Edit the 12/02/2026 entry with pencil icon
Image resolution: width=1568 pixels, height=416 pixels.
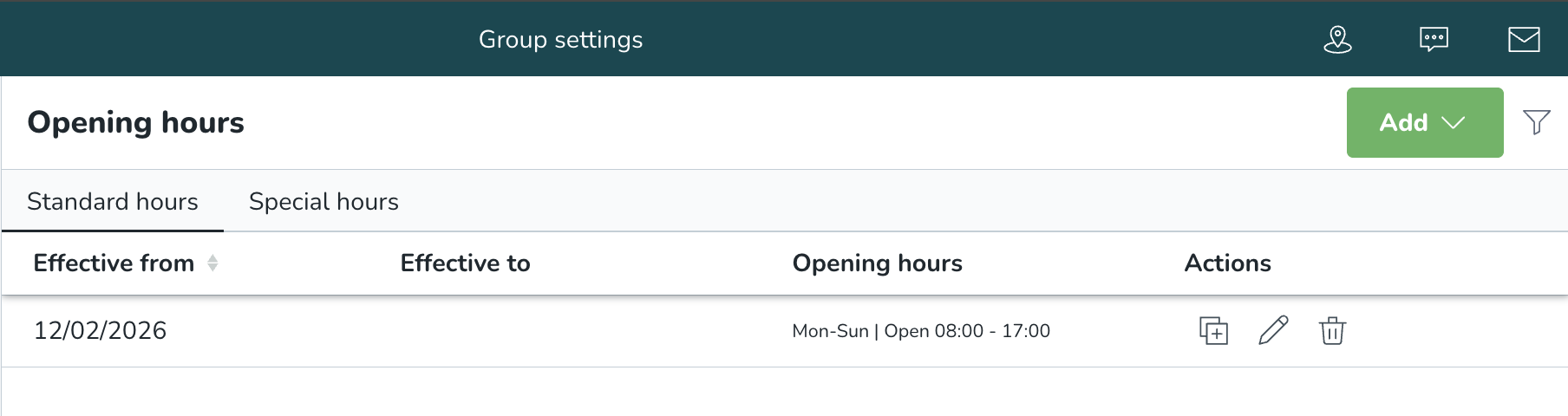click(1273, 331)
